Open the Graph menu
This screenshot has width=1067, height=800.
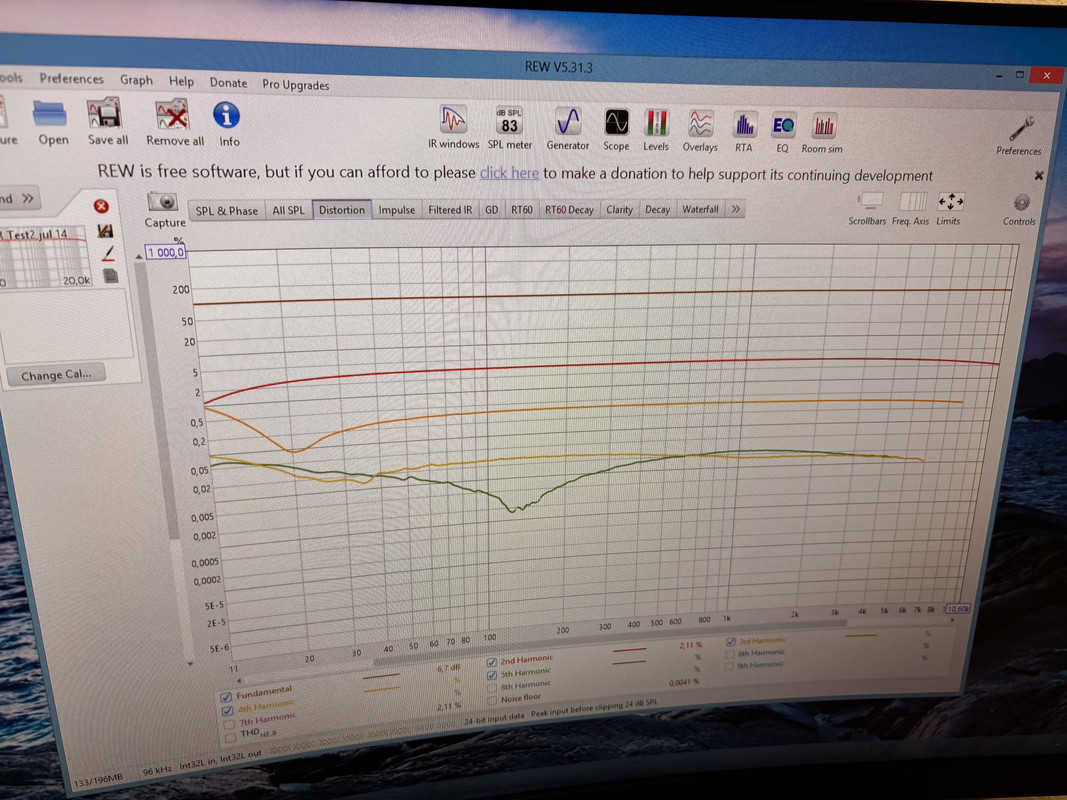click(136, 80)
